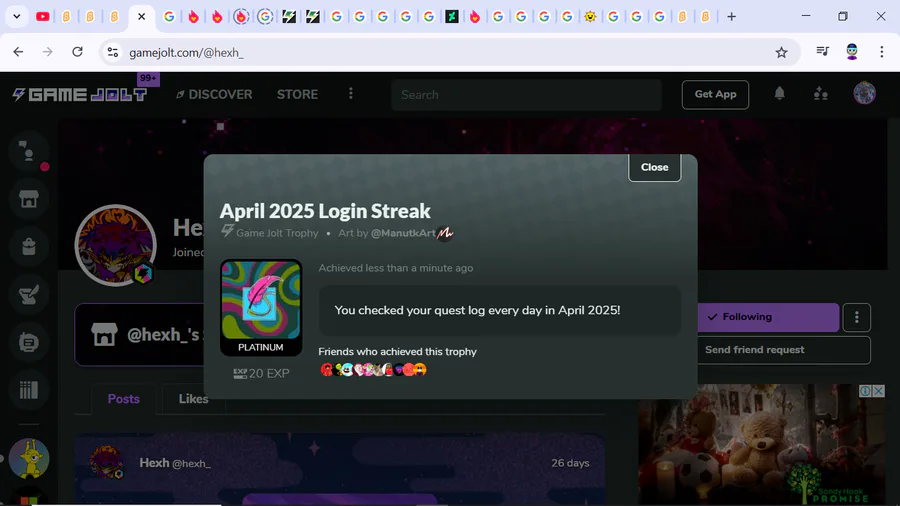The height and width of the screenshot is (506, 900).
Task: Close the active browser tab
Action: (x=141, y=17)
